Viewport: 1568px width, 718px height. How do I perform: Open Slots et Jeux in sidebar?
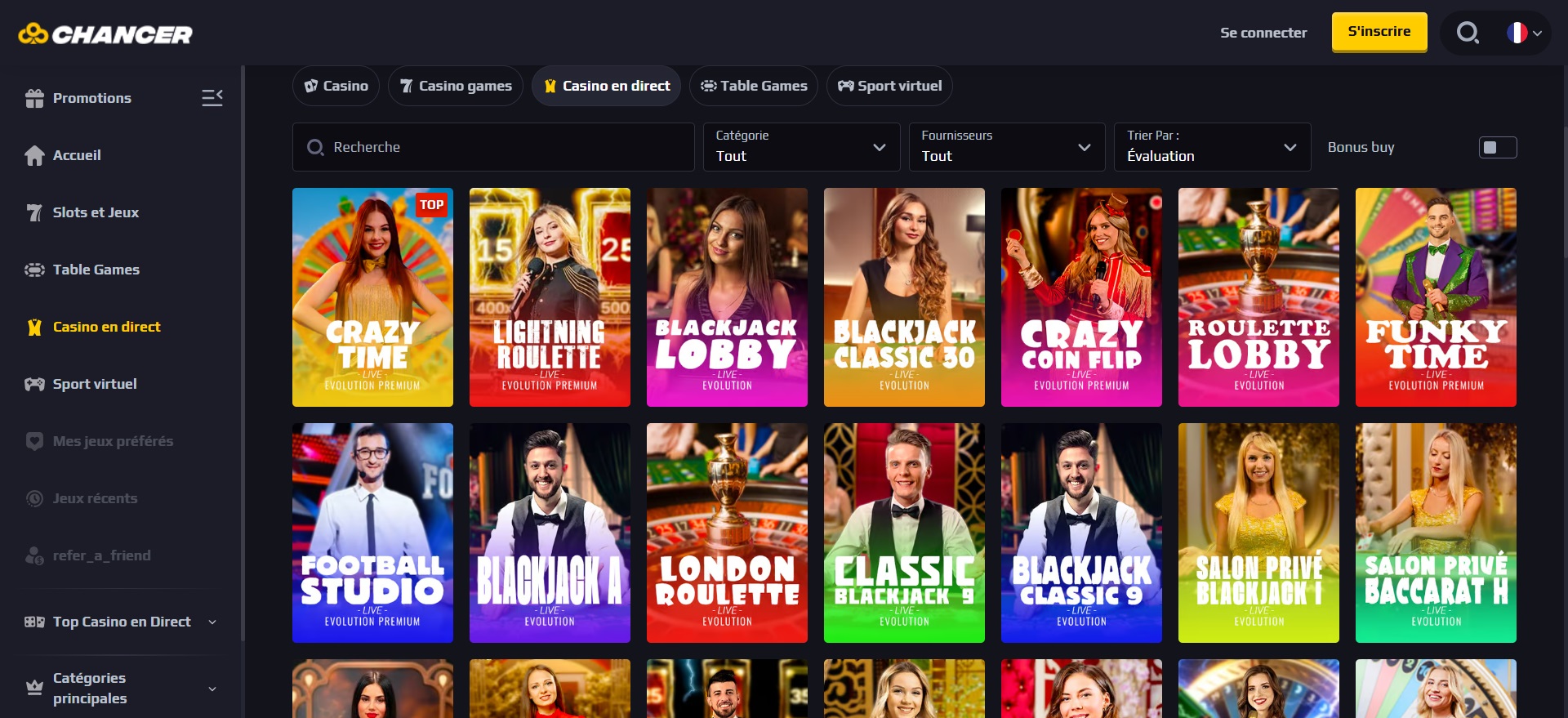coord(96,212)
